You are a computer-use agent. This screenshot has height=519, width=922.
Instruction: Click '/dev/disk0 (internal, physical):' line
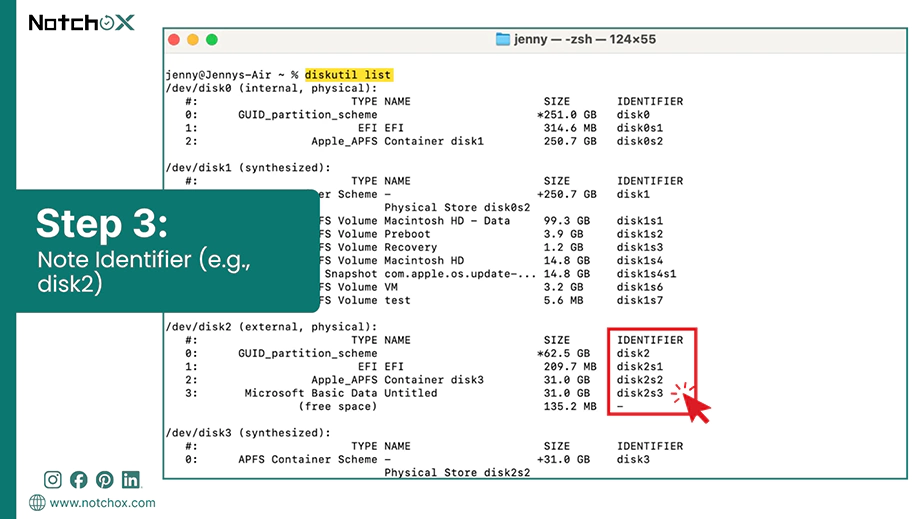(272, 88)
